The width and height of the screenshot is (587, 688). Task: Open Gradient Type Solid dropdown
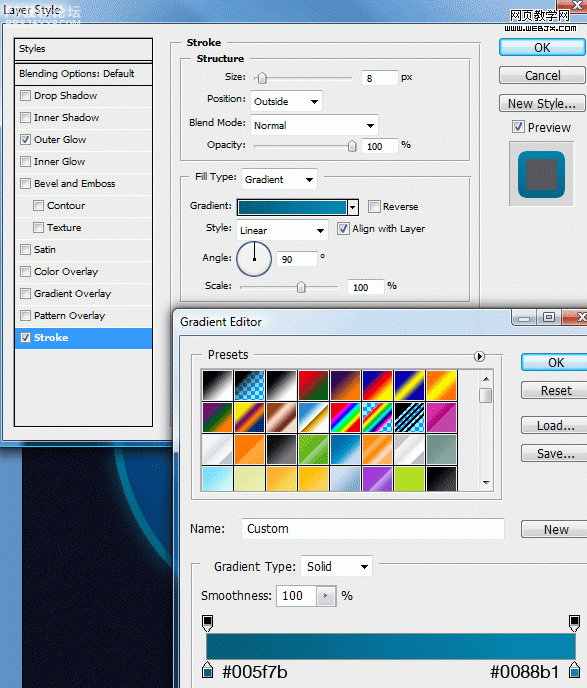[336, 566]
